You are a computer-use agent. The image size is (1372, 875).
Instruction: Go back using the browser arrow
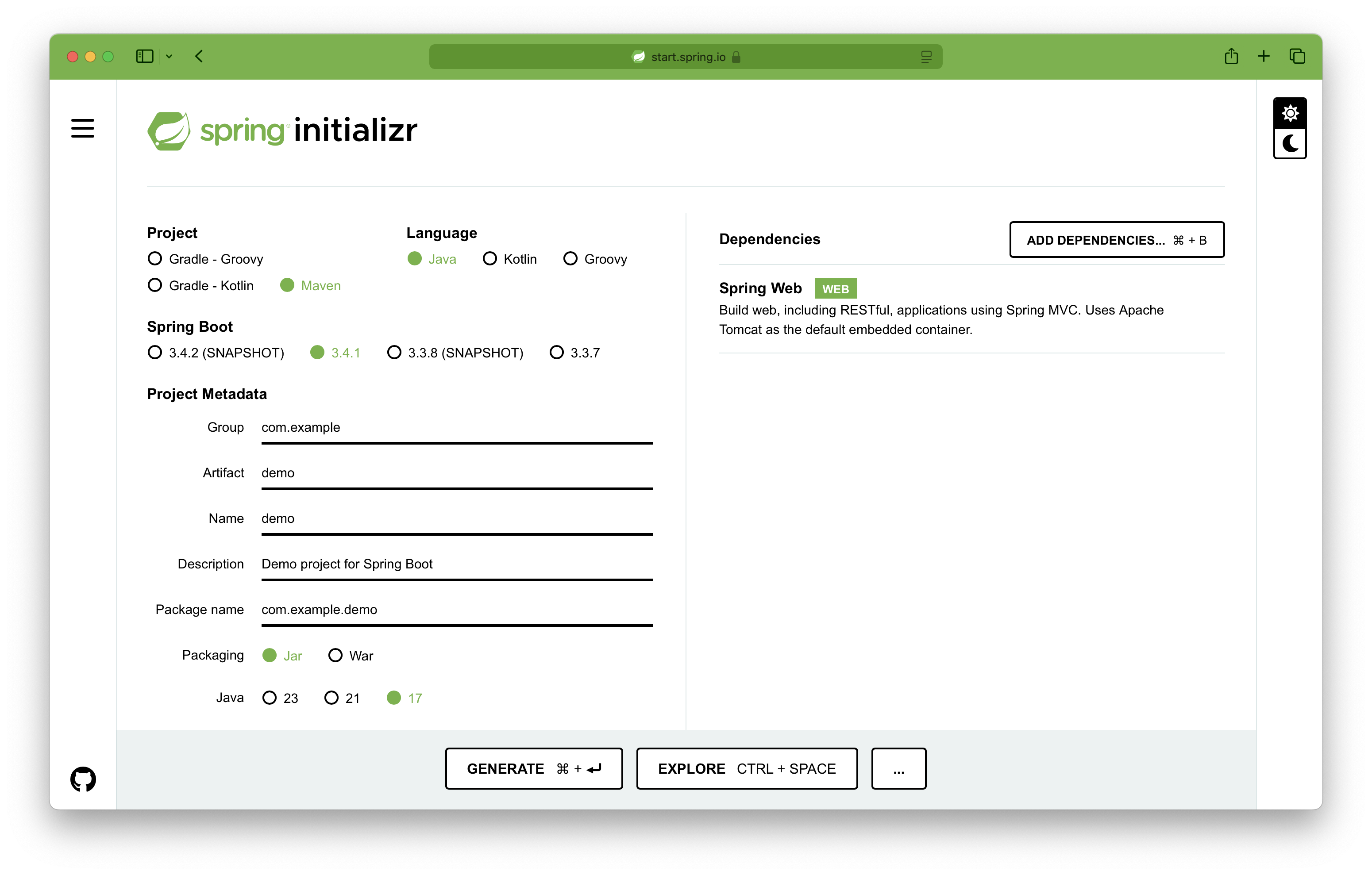click(x=199, y=56)
